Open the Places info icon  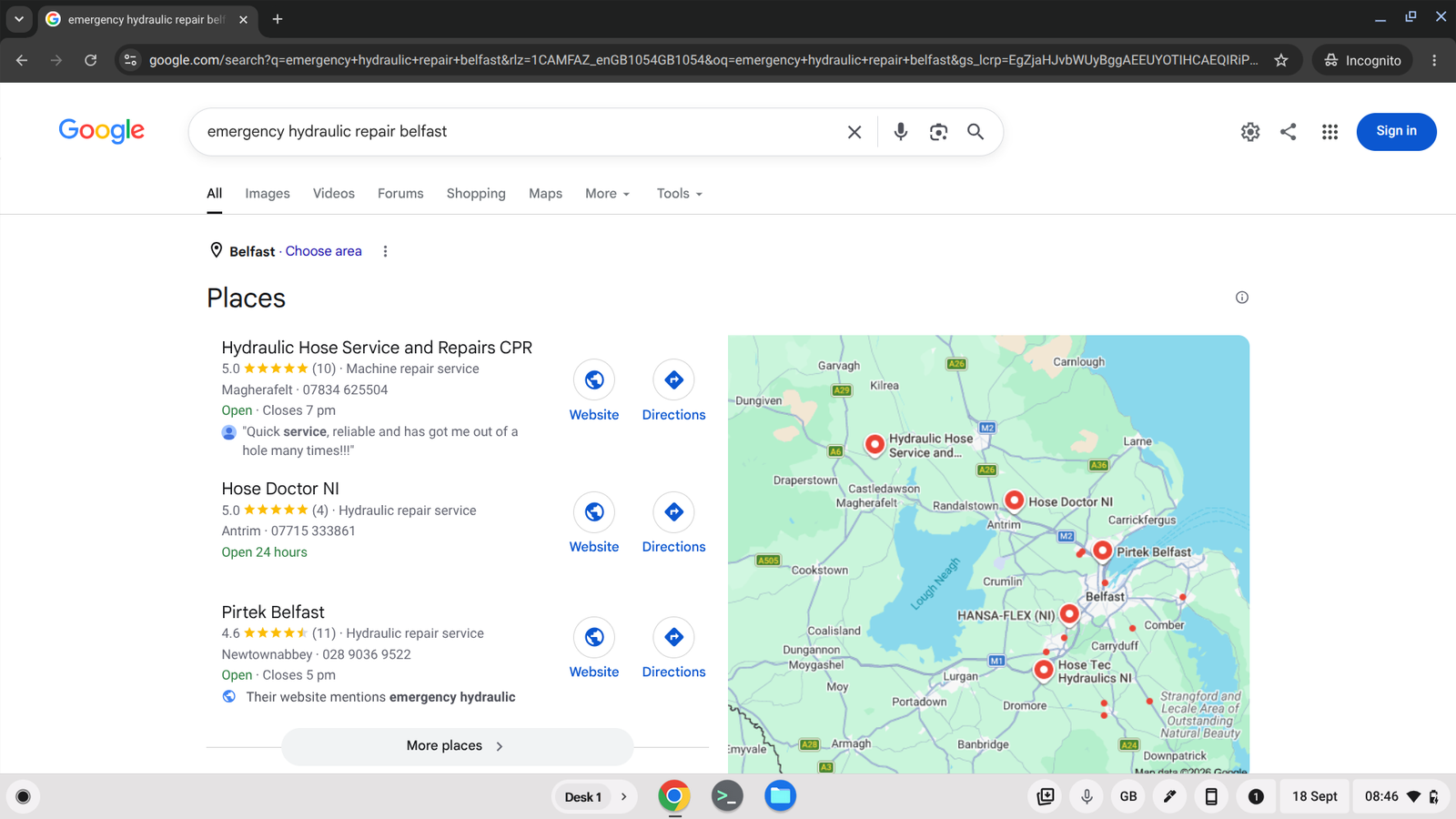point(1242,298)
